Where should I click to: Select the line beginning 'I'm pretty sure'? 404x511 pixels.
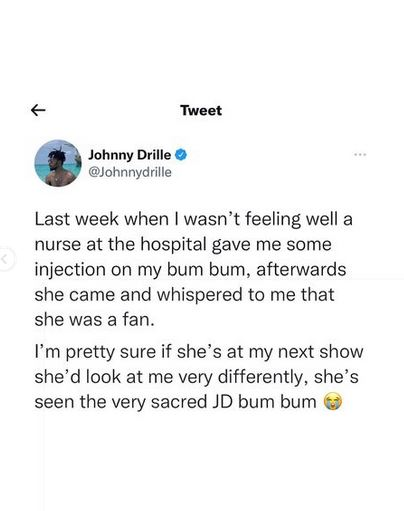click(199, 352)
